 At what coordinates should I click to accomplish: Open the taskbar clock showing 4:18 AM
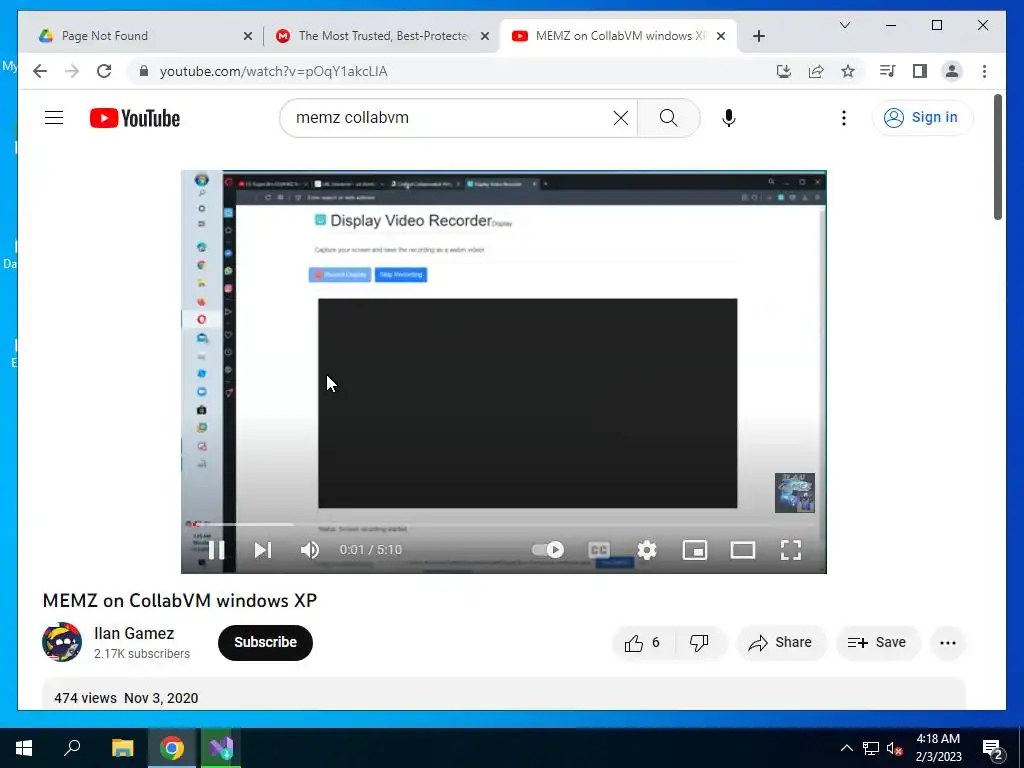tap(938, 748)
